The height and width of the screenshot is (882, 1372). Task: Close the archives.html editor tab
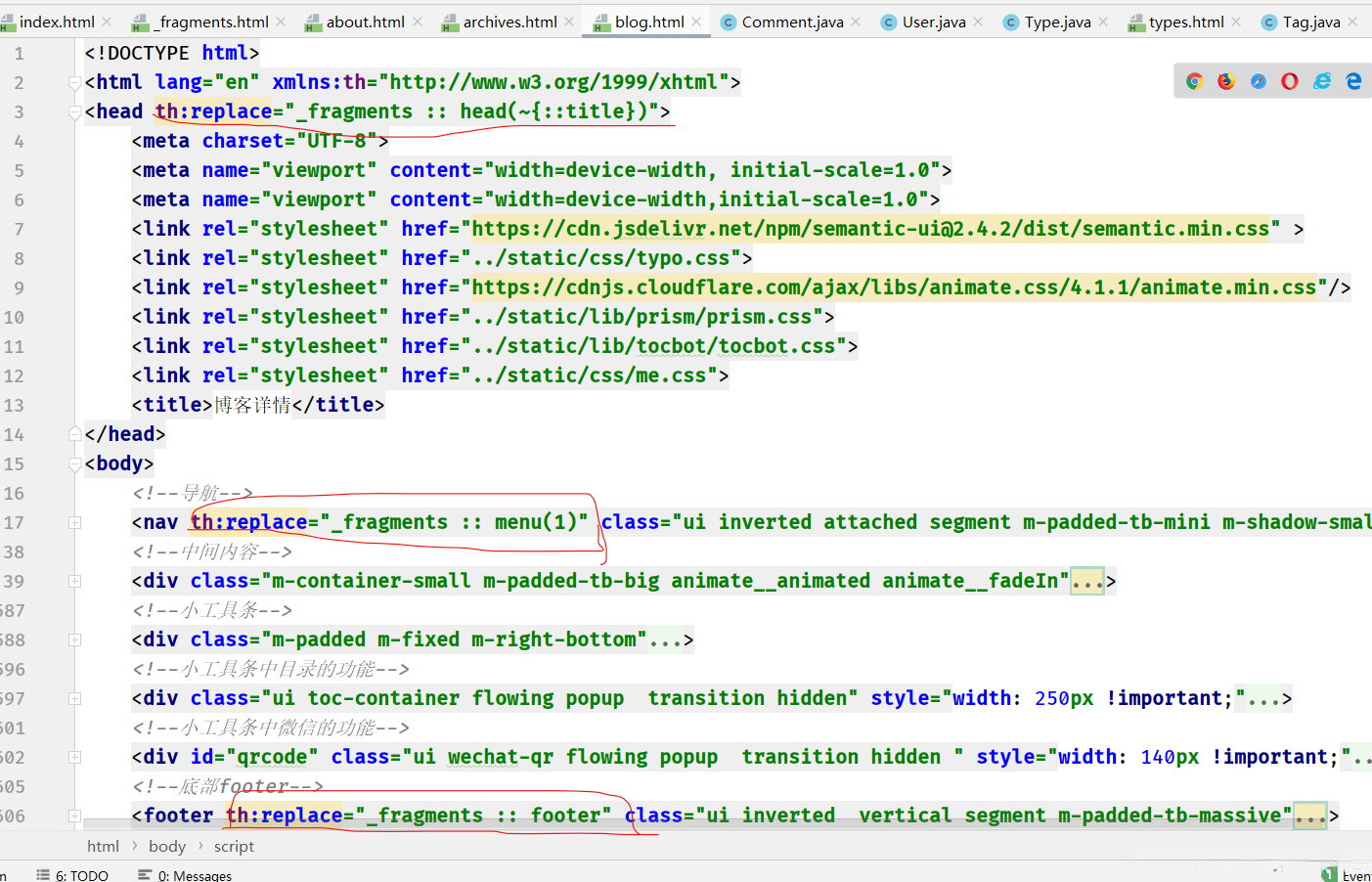[x=569, y=22]
